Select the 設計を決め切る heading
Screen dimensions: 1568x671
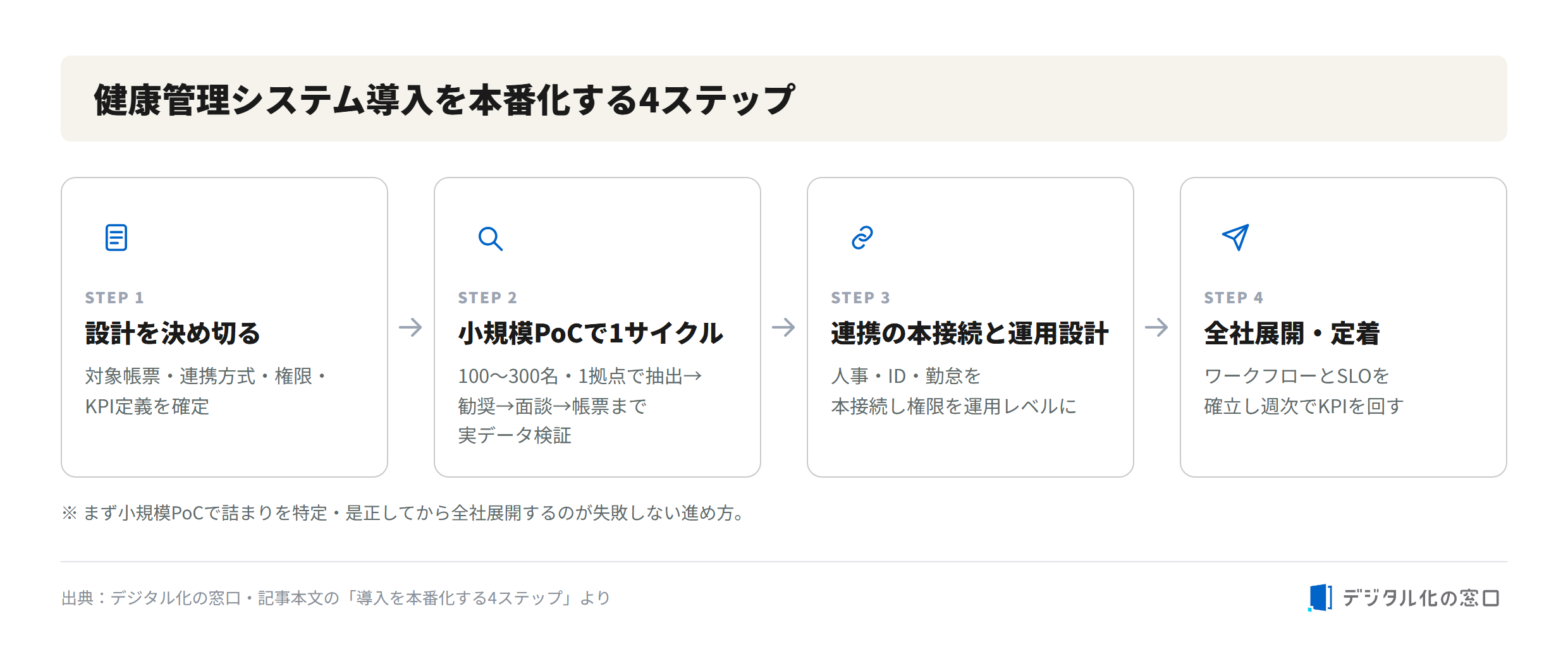tap(173, 334)
